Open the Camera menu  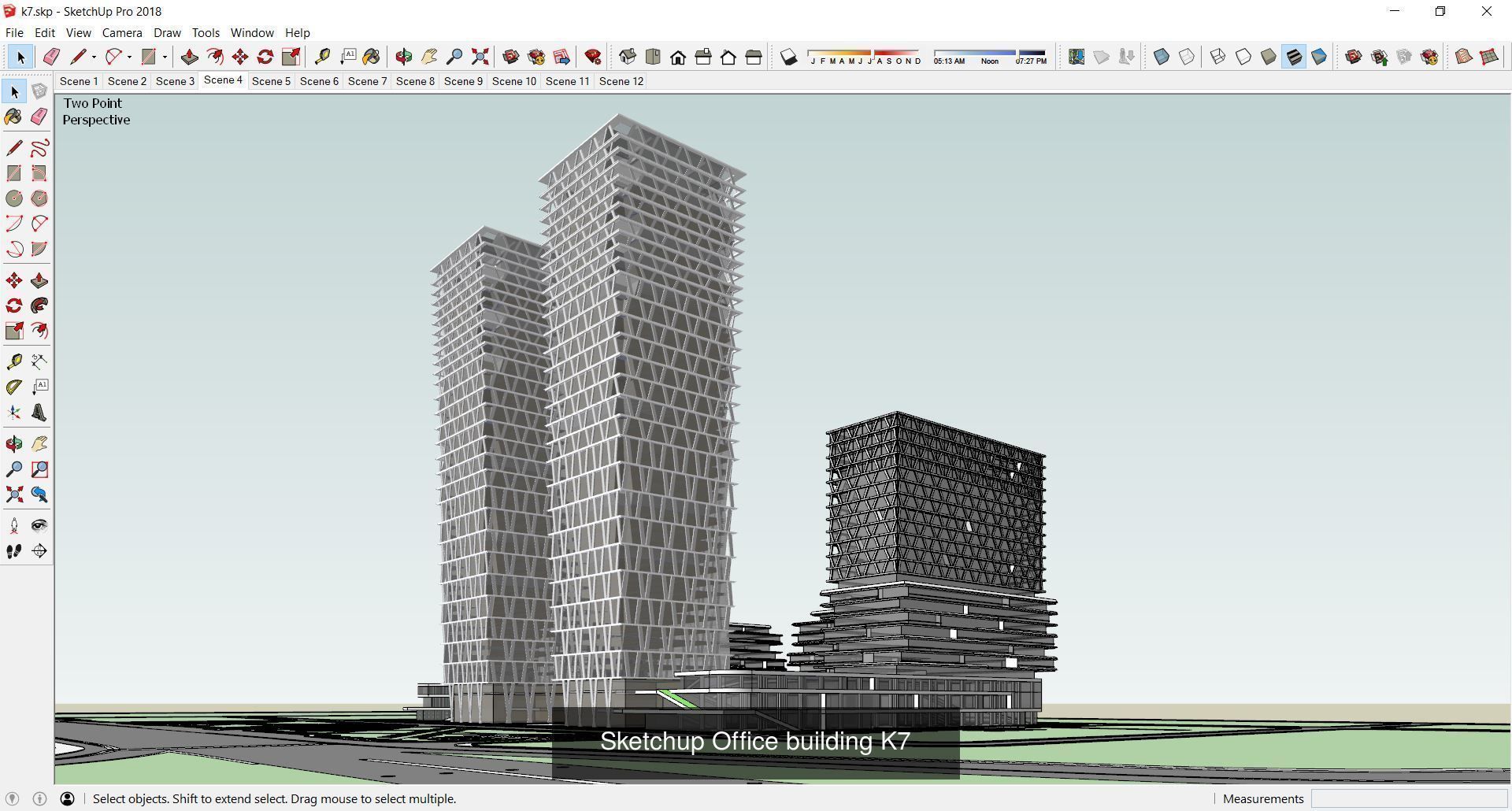[122, 33]
